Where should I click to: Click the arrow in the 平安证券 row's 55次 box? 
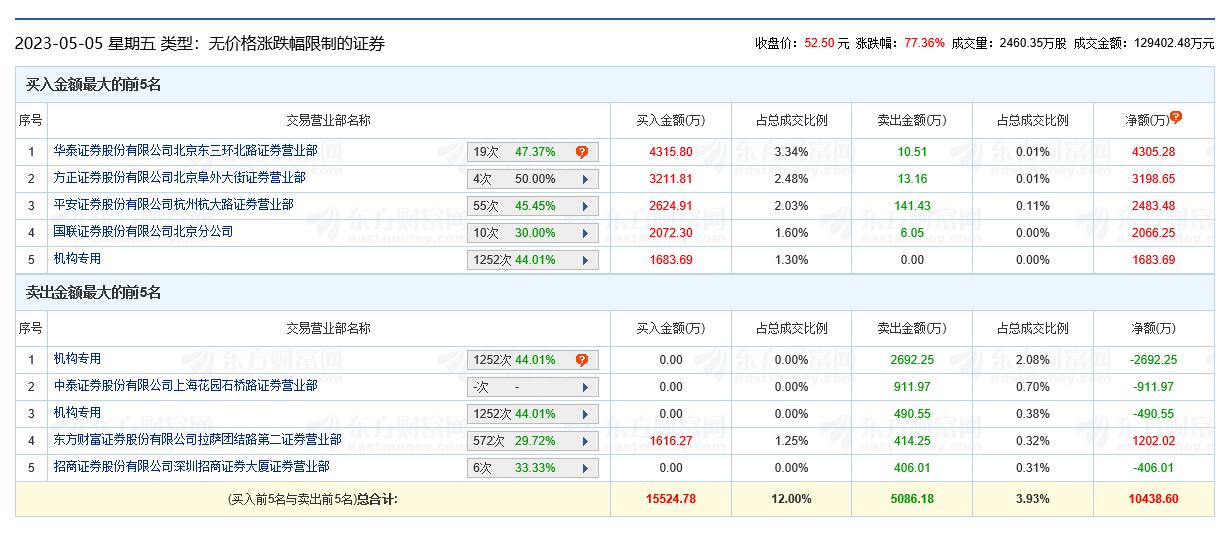[x=583, y=206]
